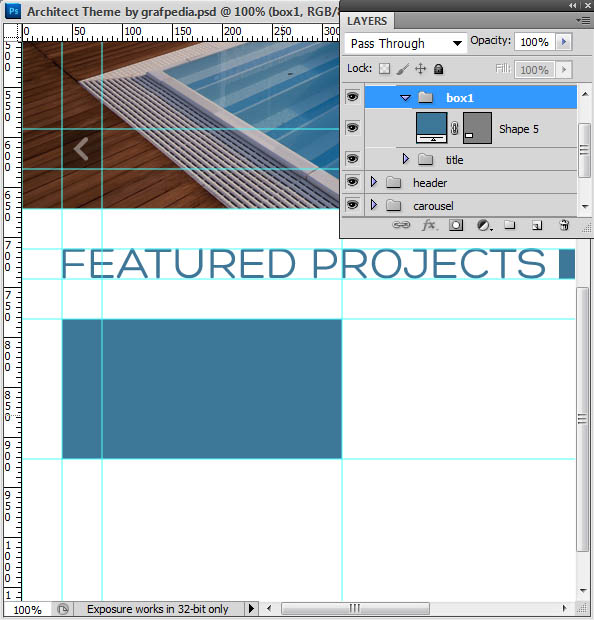
Task: Click the horizontal scrollbar right arrow
Action: pyautogui.click(x=564, y=608)
